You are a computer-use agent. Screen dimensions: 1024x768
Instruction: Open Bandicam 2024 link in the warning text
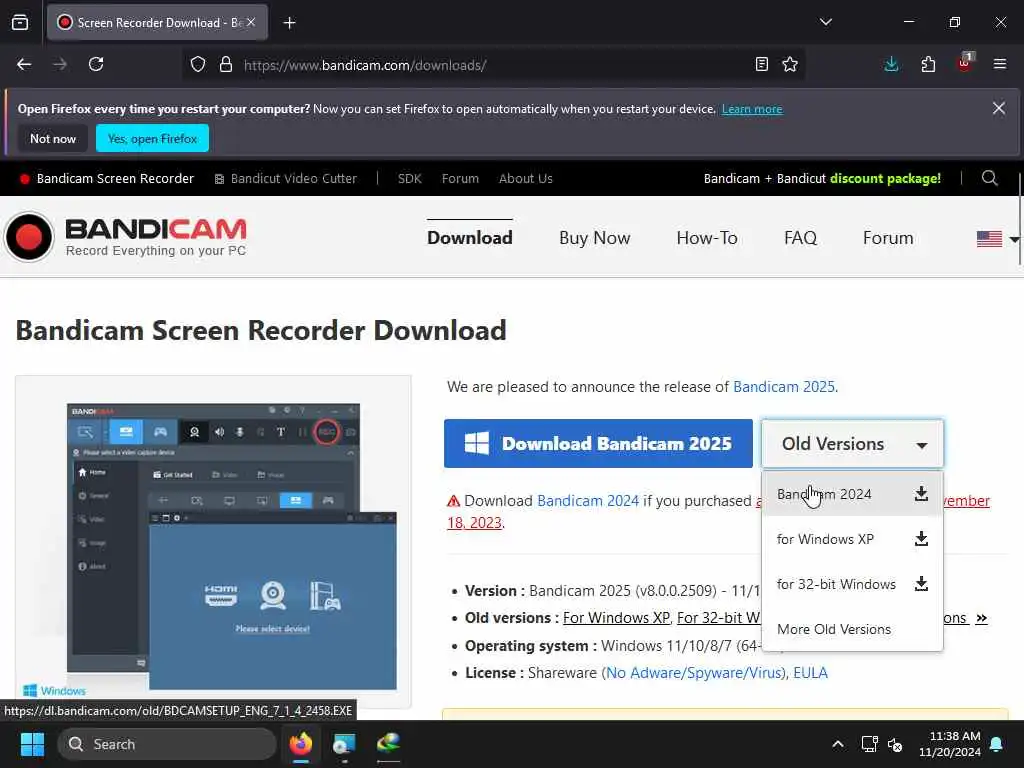[x=588, y=501]
